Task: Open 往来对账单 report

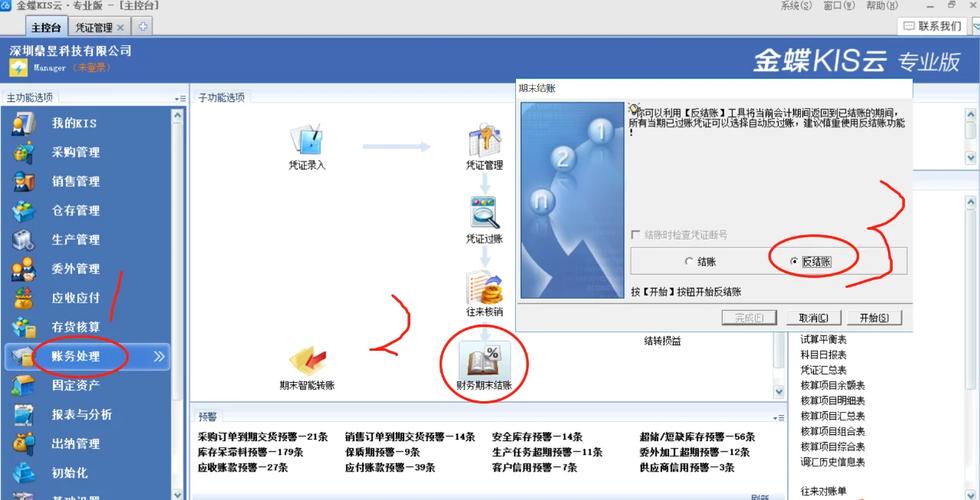Action: click(824, 492)
